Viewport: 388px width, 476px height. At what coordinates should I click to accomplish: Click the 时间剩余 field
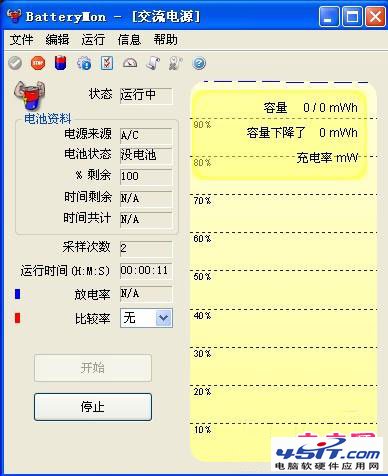pos(146,199)
